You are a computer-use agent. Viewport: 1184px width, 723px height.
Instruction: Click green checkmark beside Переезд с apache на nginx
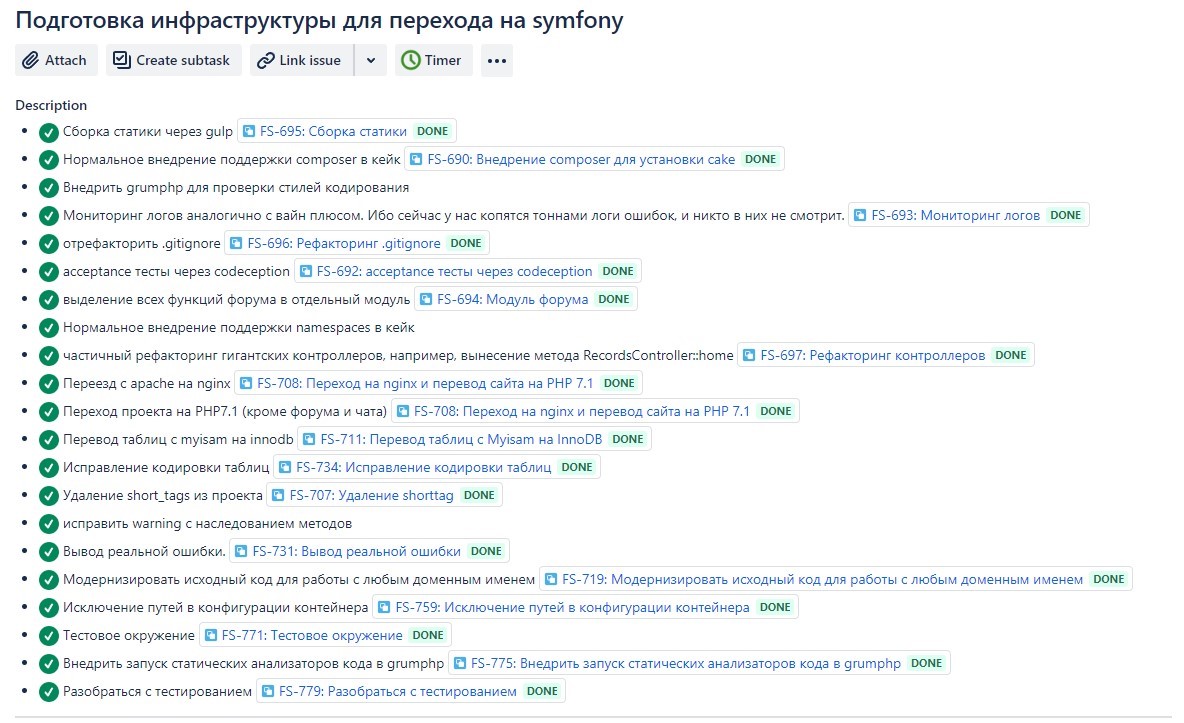coord(49,384)
